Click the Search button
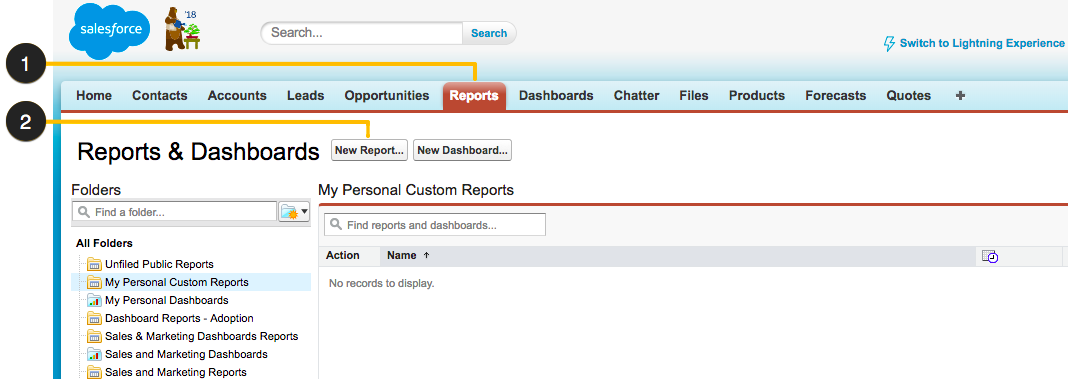The height and width of the screenshot is (379, 1068). 489,33
